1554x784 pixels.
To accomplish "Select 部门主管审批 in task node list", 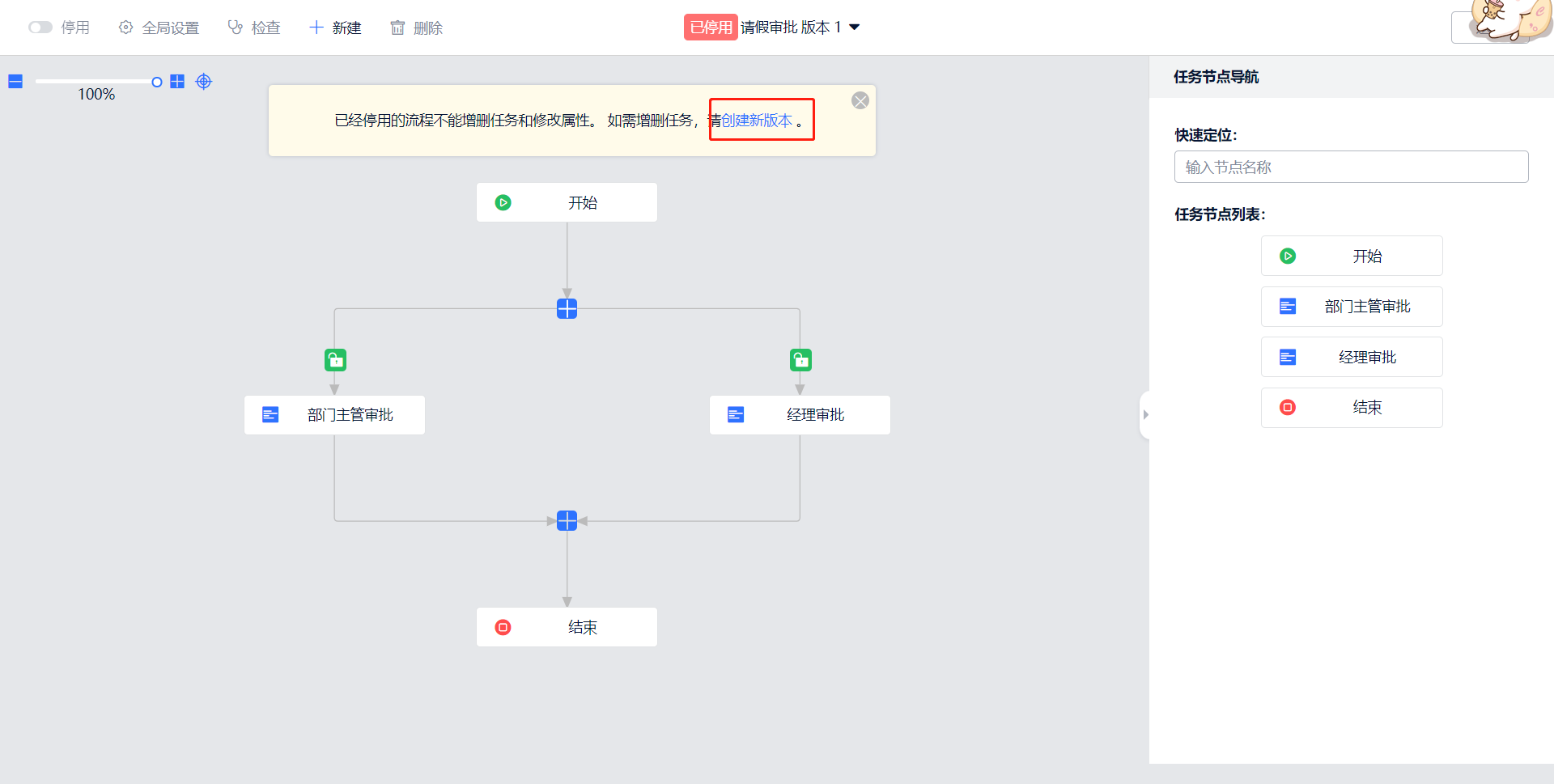I will [x=1351, y=307].
